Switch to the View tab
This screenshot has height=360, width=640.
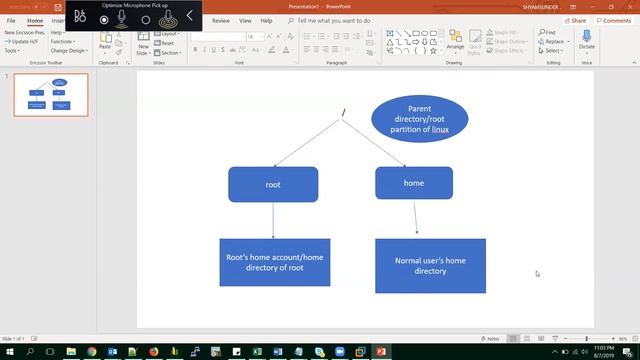click(245, 20)
